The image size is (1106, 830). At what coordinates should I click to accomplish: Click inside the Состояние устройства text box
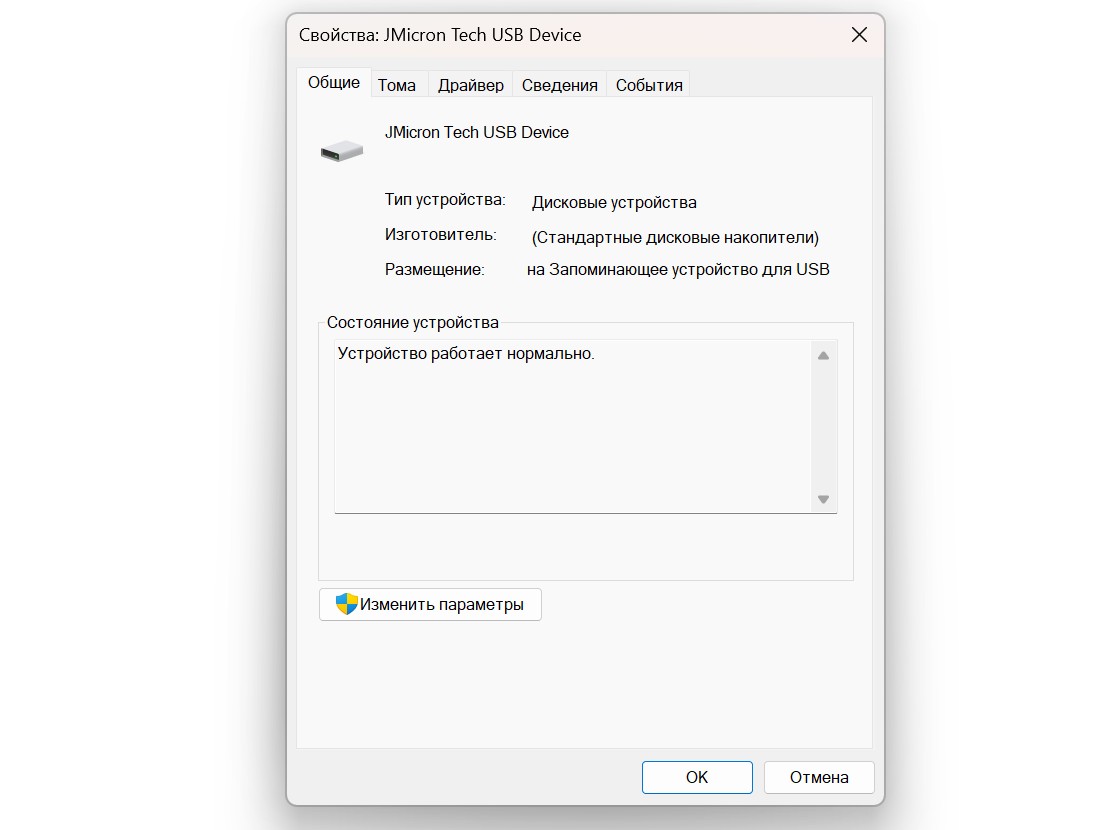pos(573,427)
